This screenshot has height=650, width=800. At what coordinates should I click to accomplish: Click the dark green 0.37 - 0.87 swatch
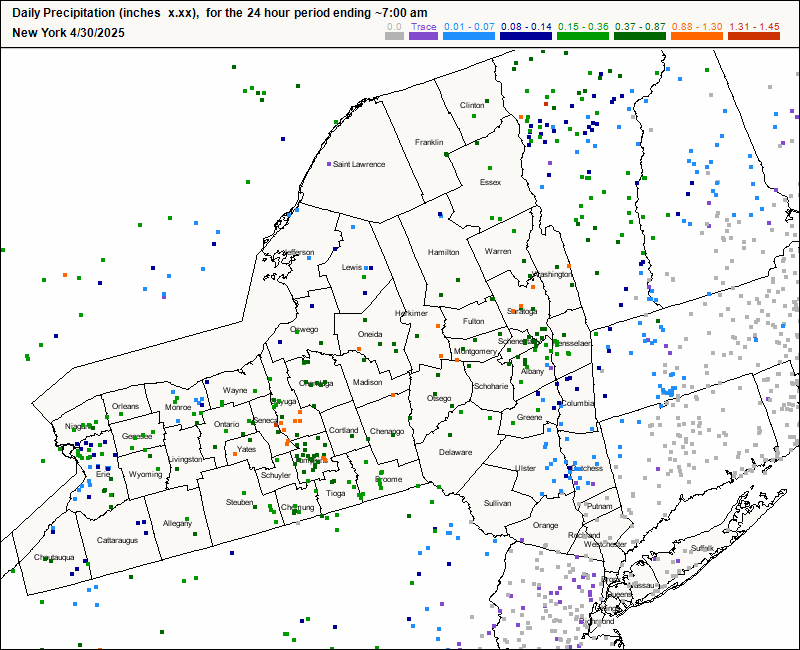(640, 36)
